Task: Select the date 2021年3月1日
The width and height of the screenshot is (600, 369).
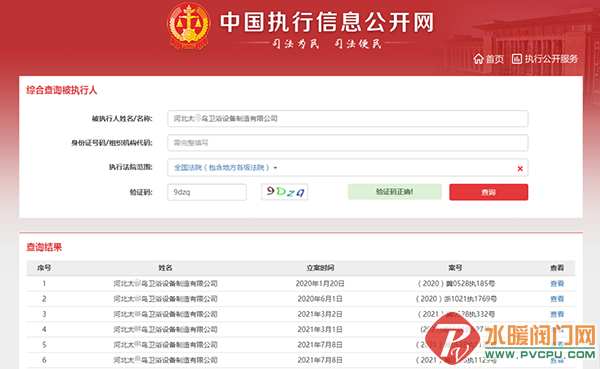Action: coord(320,330)
